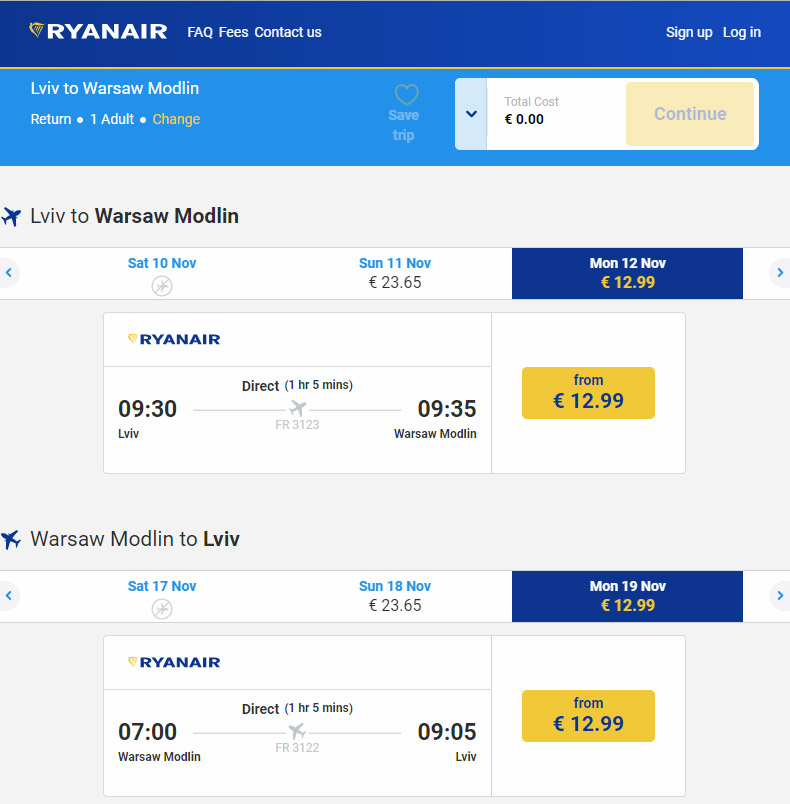Show later return dates arrow
This screenshot has width=790, height=804.
(780, 595)
